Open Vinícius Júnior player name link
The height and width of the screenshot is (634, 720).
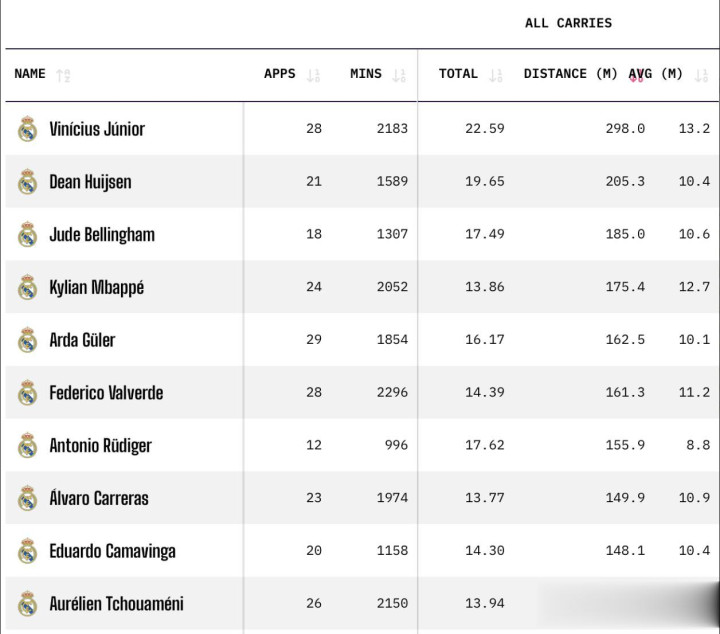(97, 129)
